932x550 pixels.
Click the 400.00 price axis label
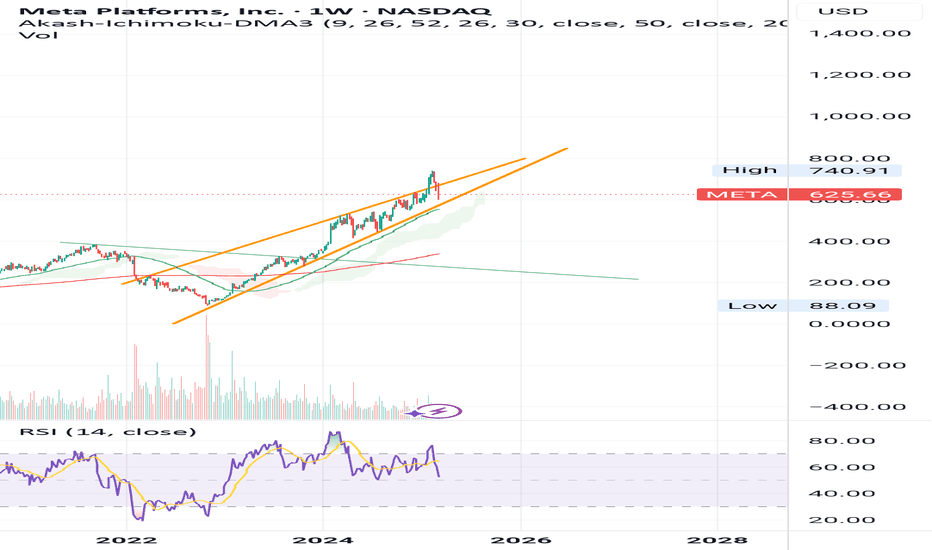tap(849, 241)
